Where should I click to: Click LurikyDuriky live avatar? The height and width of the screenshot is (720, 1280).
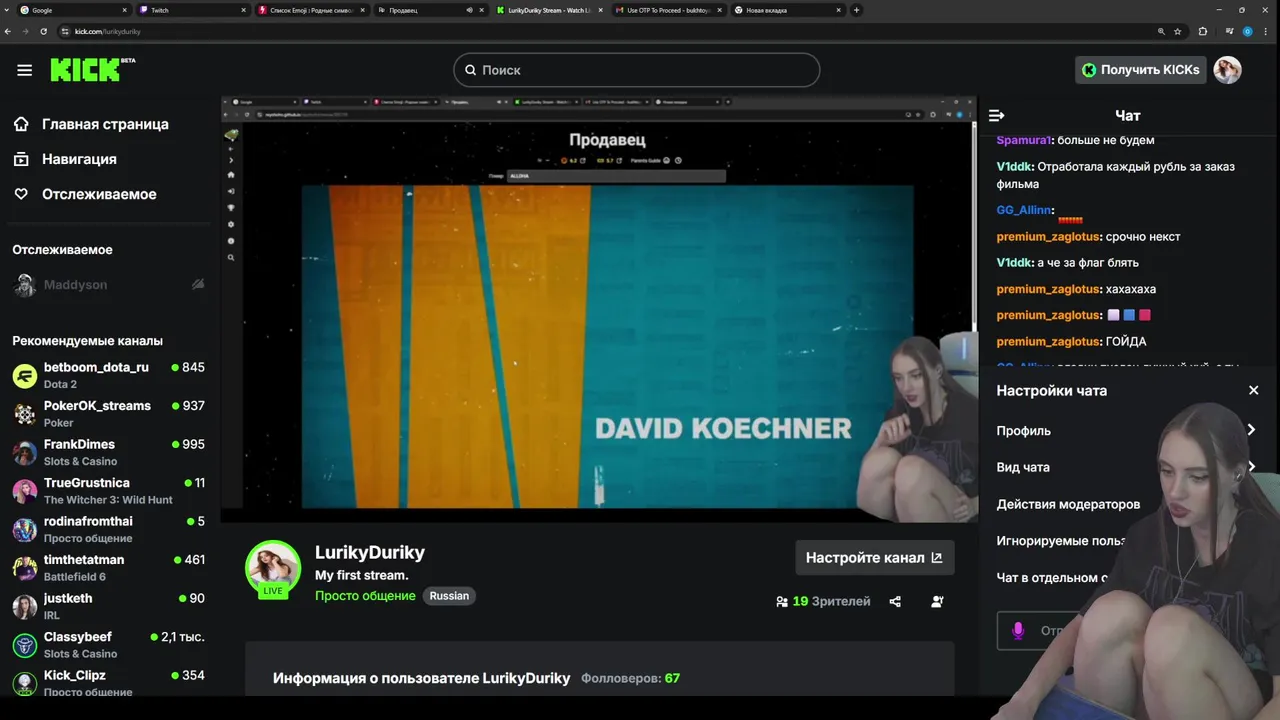[x=273, y=569]
